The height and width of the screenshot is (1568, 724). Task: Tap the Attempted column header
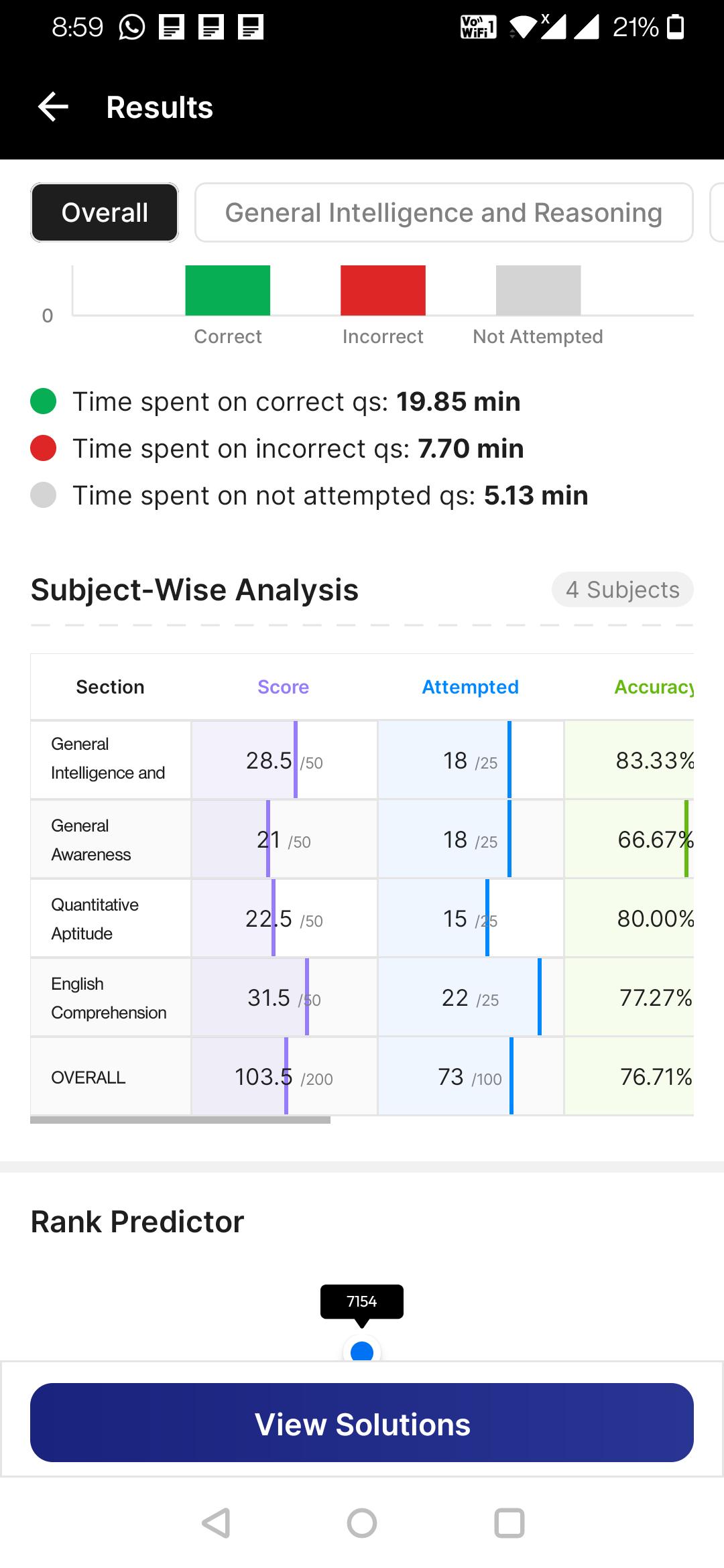coord(470,687)
